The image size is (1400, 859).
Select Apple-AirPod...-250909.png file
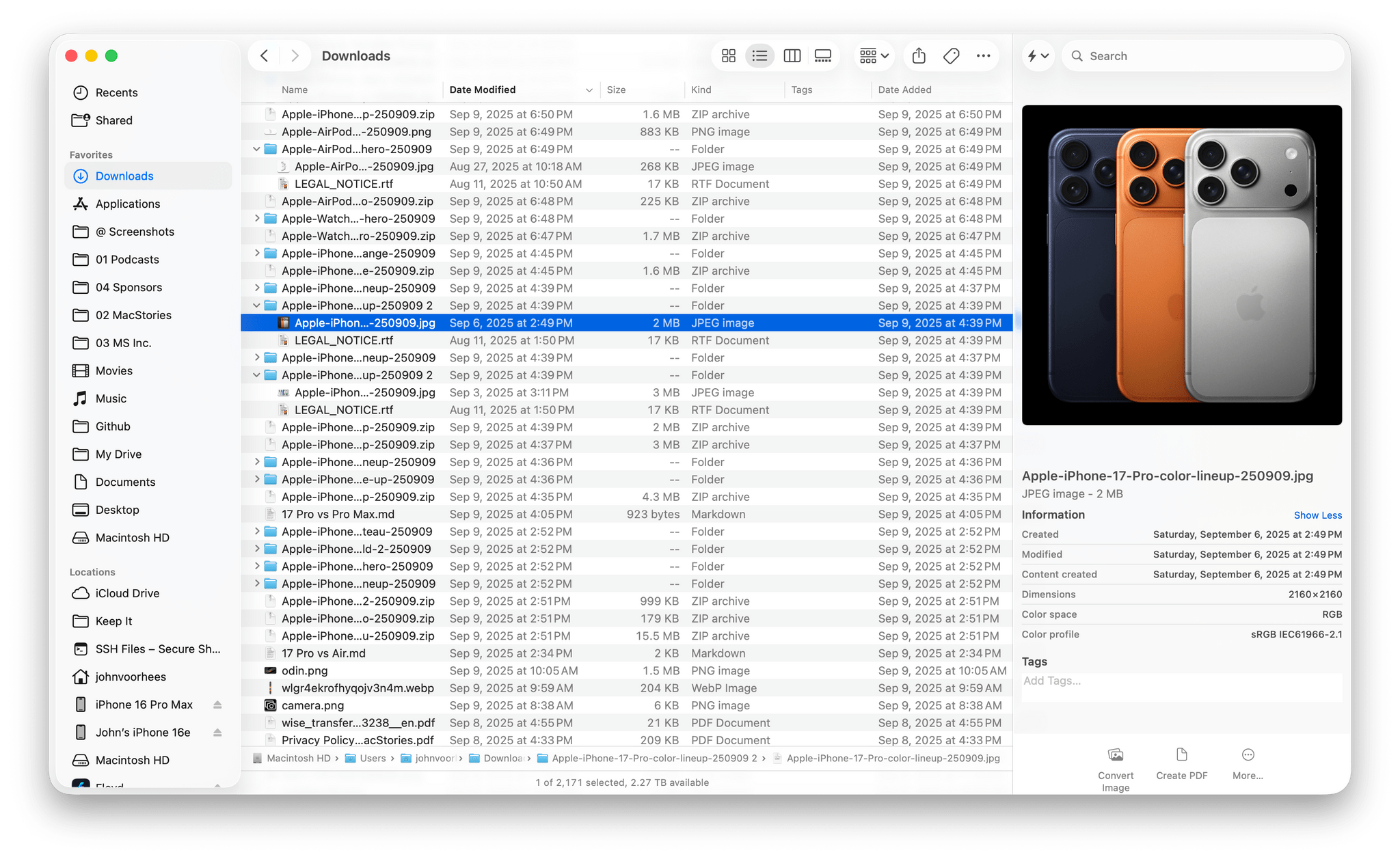pyautogui.click(x=626, y=132)
